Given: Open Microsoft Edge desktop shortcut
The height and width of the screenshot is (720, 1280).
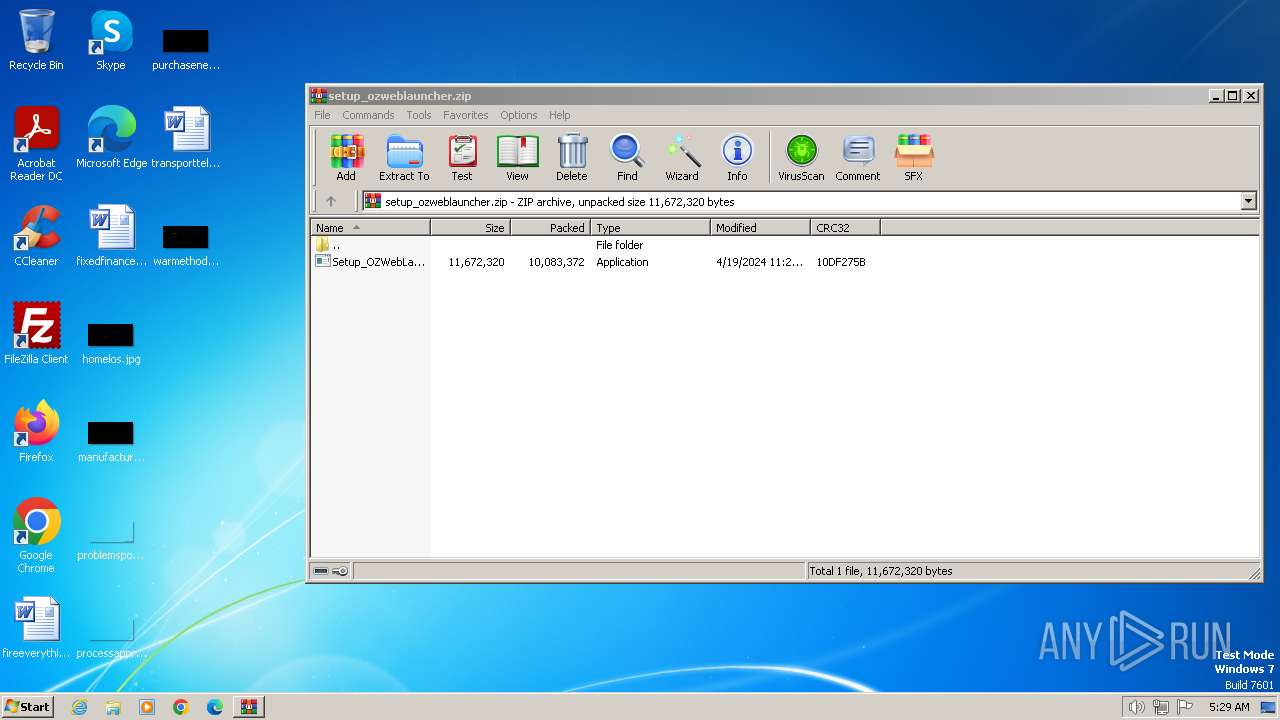Looking at the screenshot, I should [x=111, y=138].
